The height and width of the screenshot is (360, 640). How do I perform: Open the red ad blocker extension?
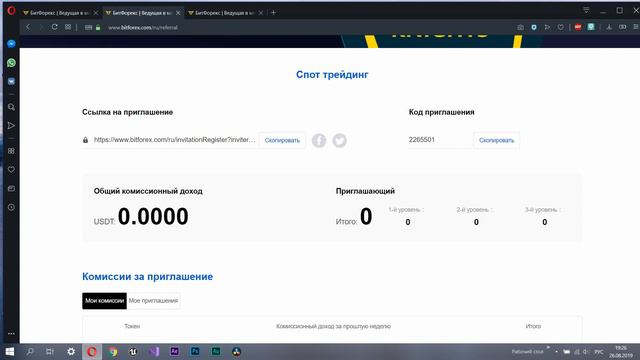coord(578,27)
